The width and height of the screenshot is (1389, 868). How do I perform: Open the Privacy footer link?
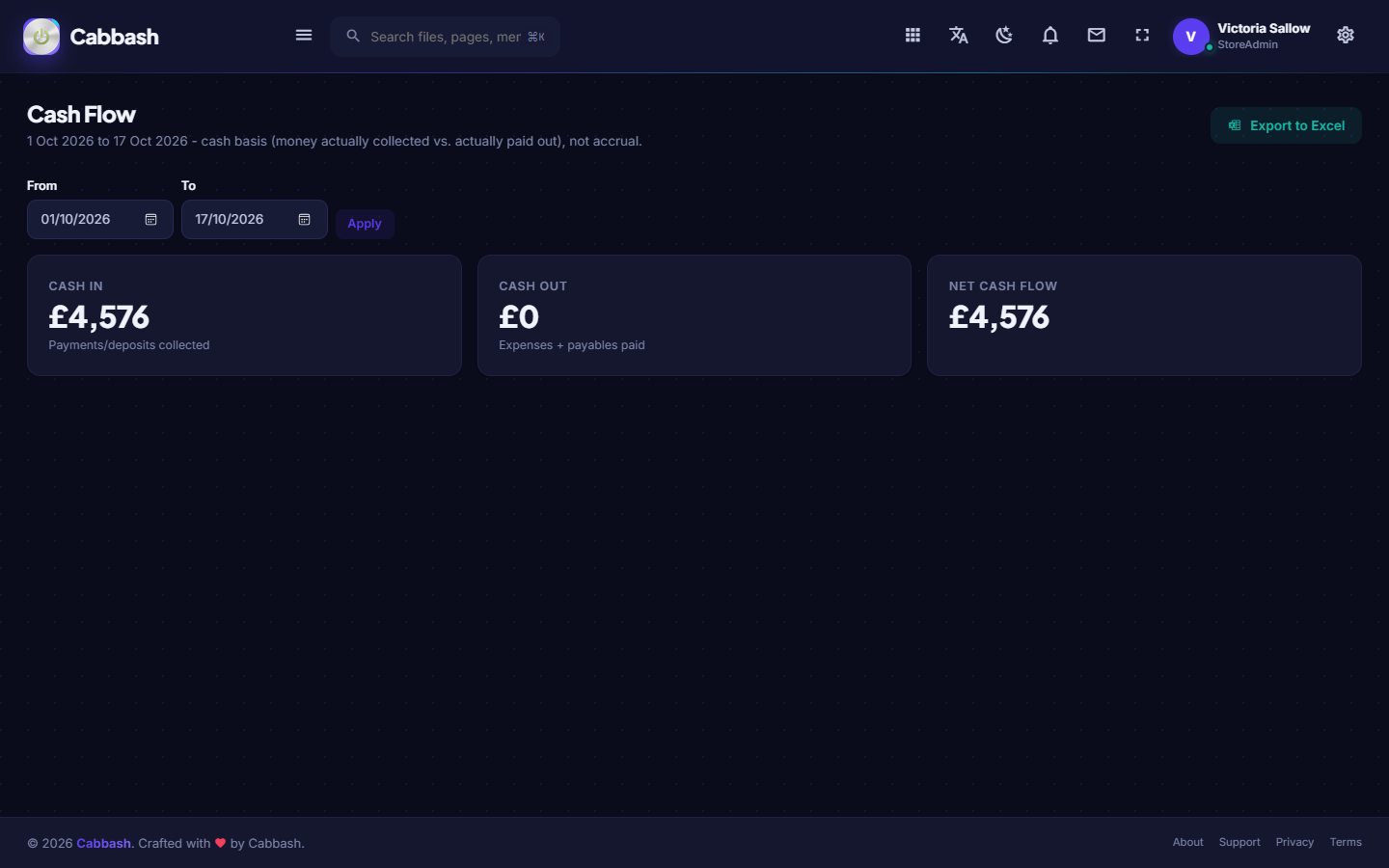pyautogui.click(x=1294, y=842)
